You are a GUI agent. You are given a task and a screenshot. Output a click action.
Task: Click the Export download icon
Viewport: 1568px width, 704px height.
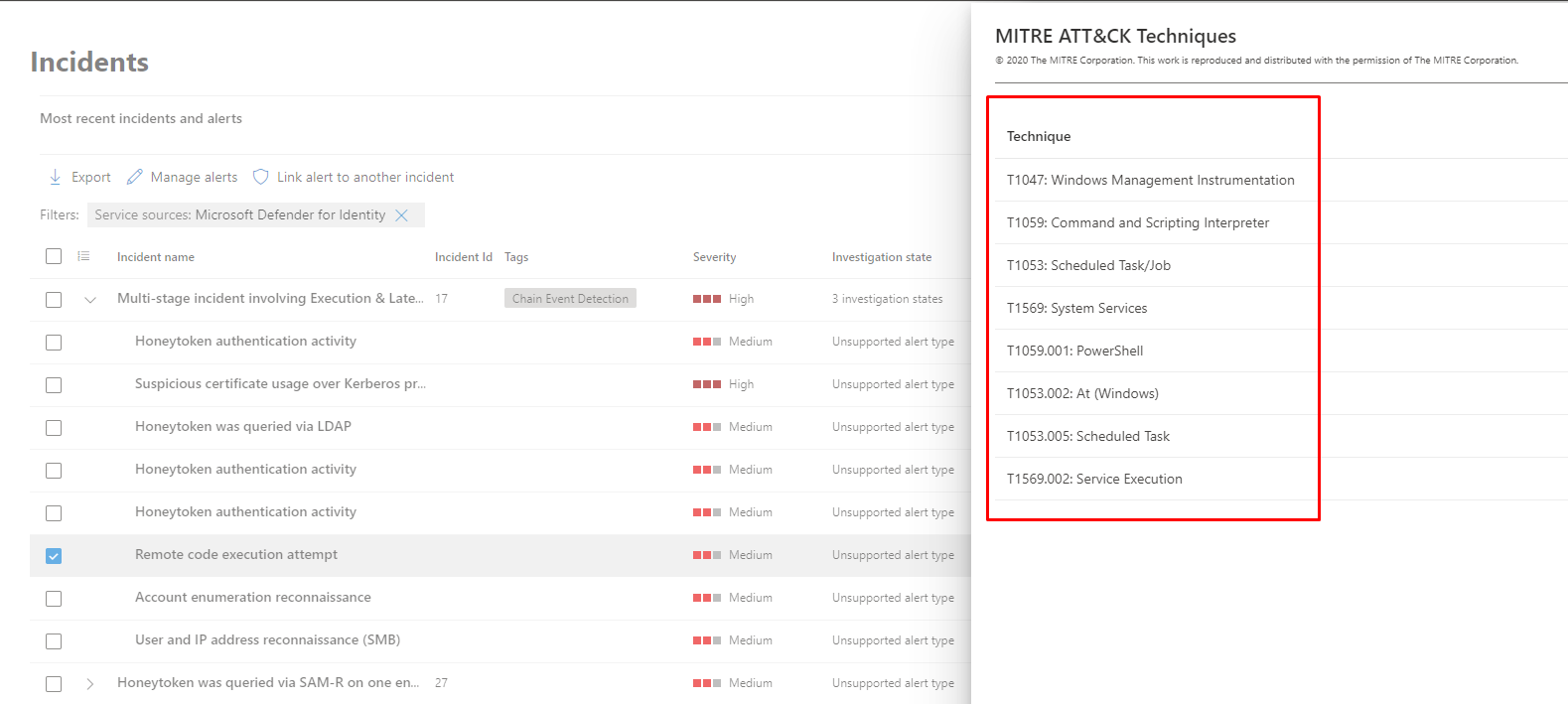point(55,177)
